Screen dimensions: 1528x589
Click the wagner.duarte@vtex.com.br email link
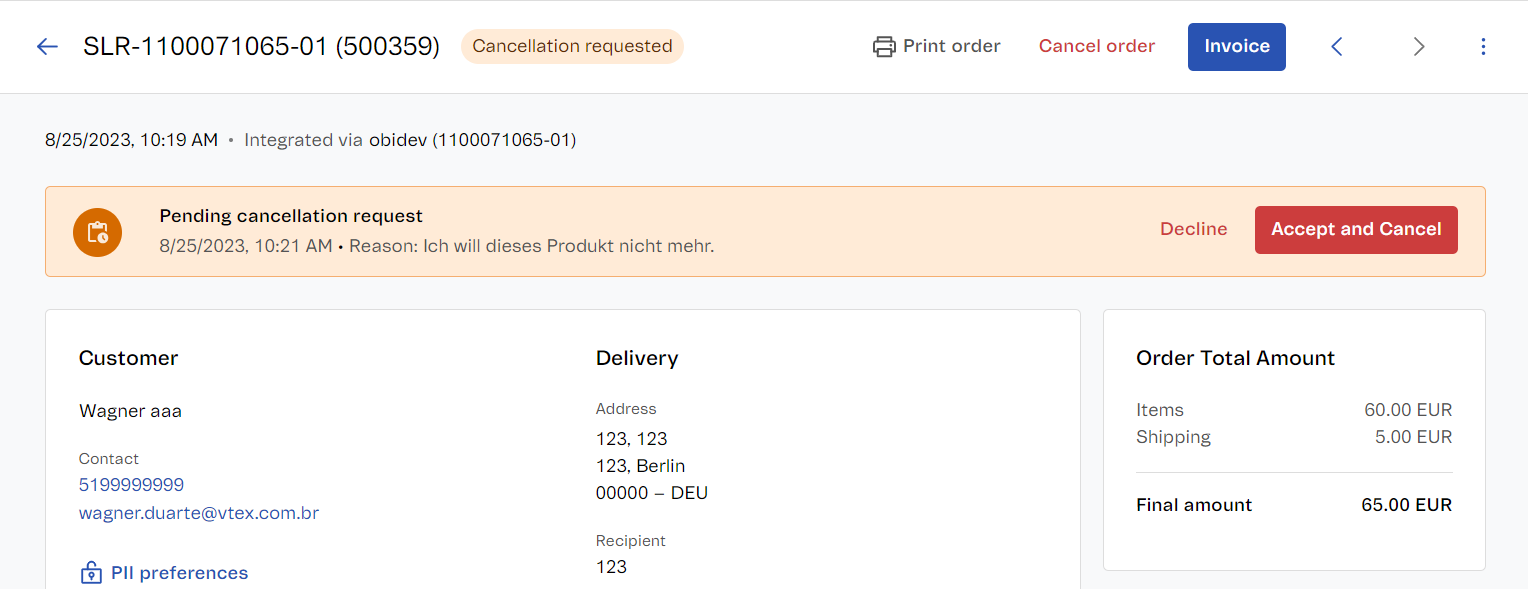coord(199,513)
